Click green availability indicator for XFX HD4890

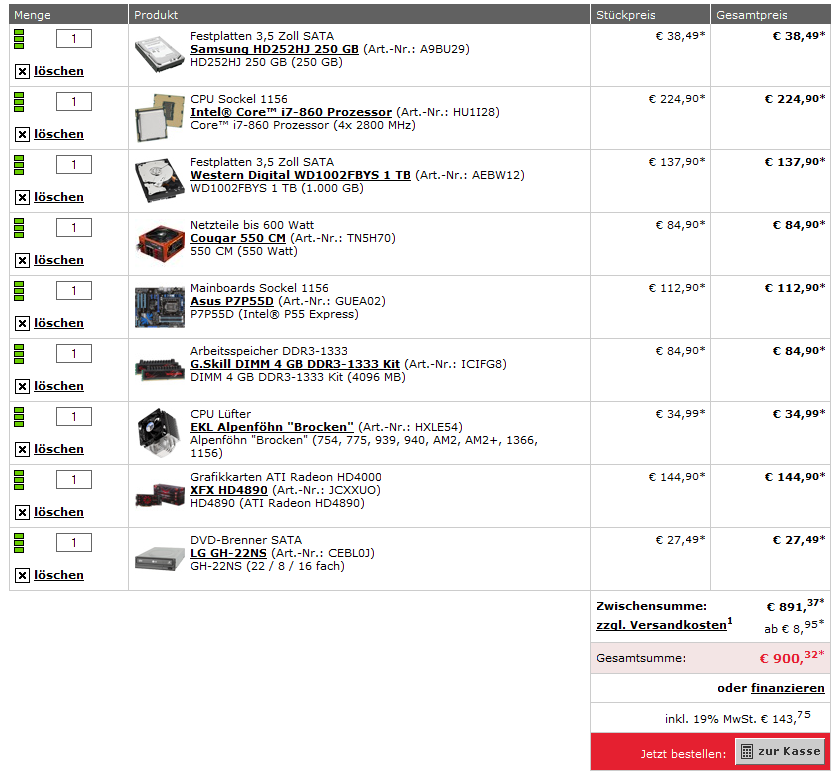point(19,480)
